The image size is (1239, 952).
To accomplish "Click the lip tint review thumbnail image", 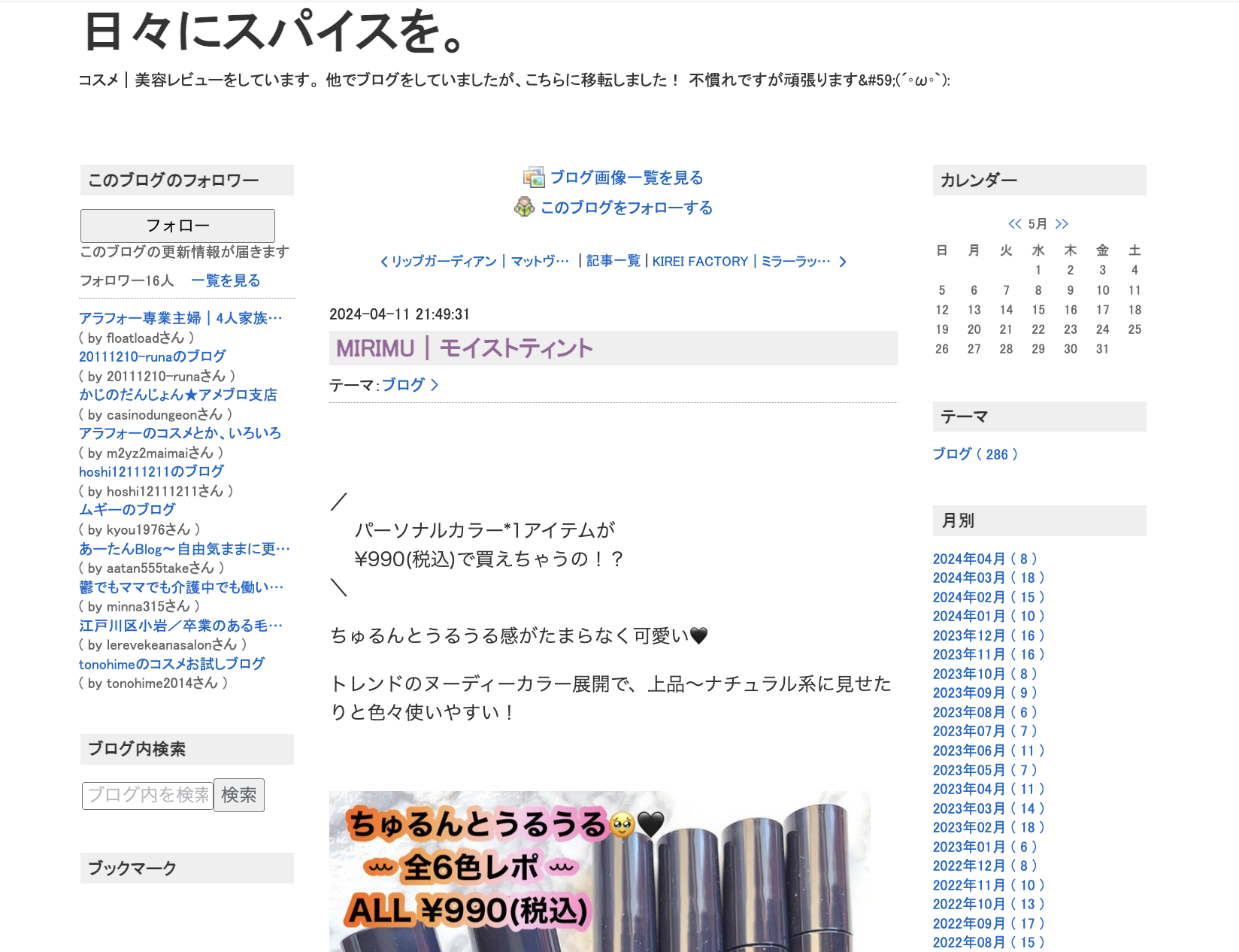I will point(599,871).
